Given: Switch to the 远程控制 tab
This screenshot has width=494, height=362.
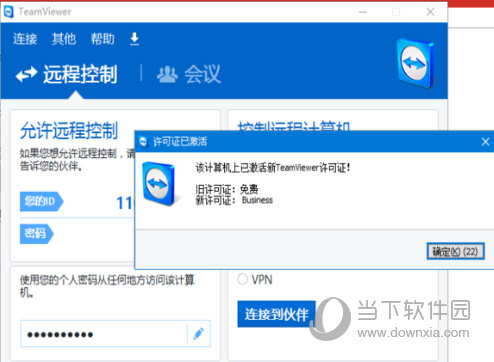Looking at the screenshot, I should click(x=67, y=74).
